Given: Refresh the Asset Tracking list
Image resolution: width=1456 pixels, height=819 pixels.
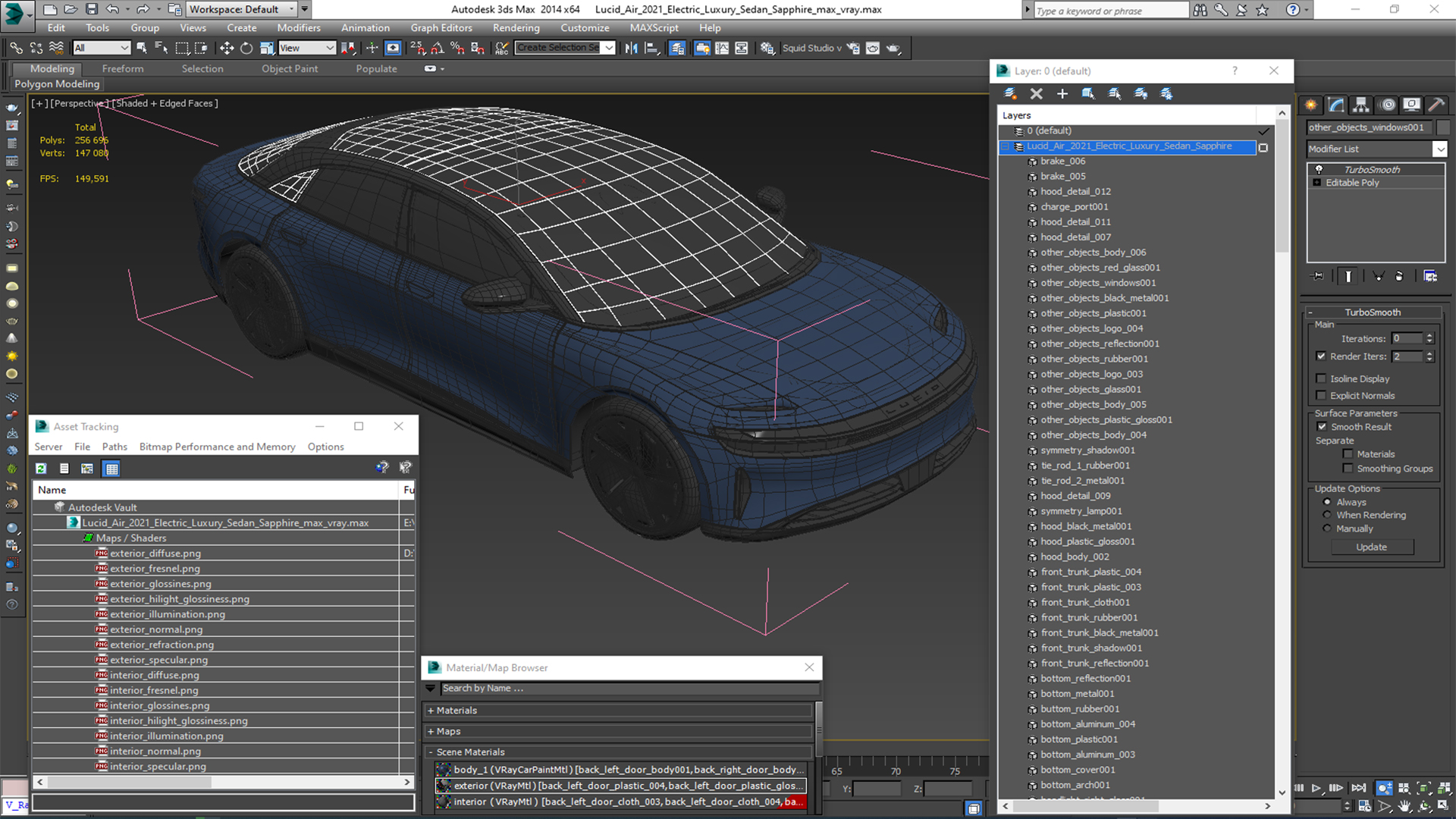Looking at the screenshot, I should (x=41, y=469).
